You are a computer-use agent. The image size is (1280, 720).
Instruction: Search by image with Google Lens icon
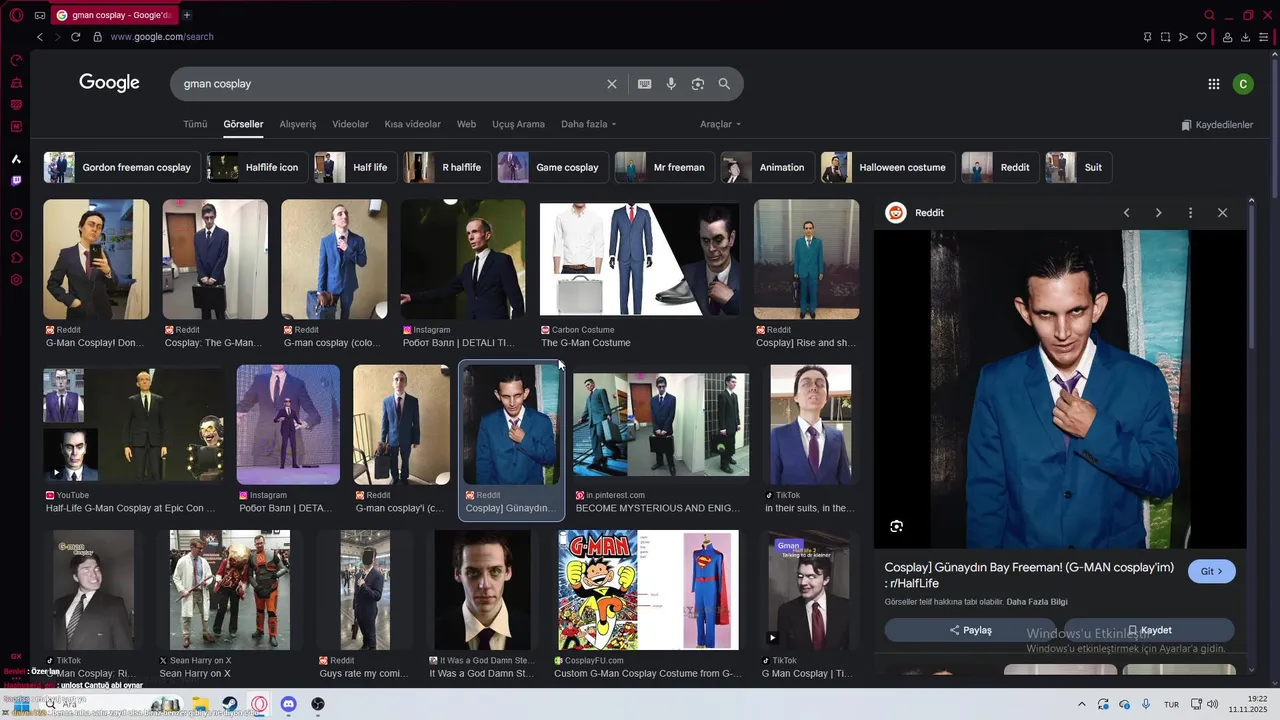698,84
